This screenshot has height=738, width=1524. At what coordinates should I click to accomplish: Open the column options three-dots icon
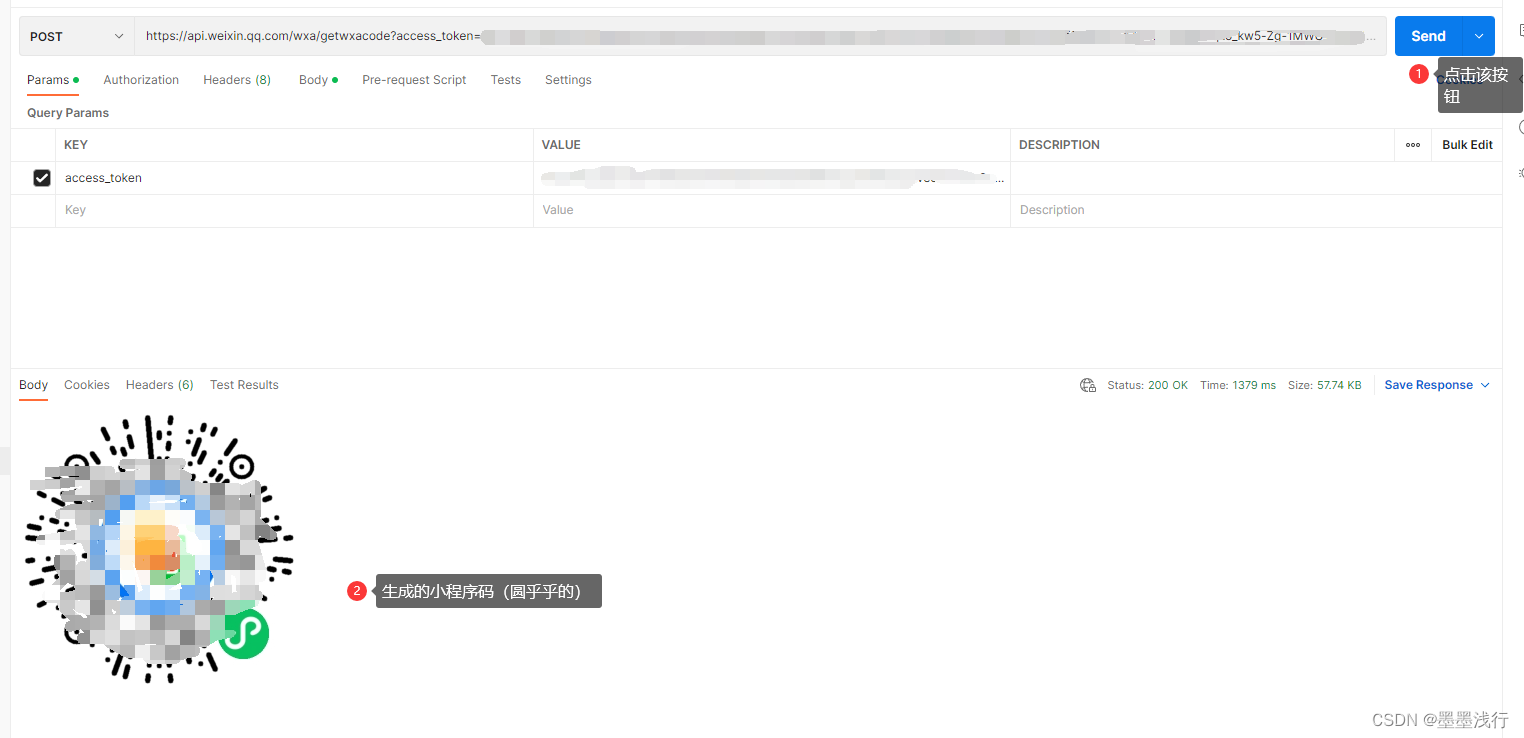(1413, 145)
